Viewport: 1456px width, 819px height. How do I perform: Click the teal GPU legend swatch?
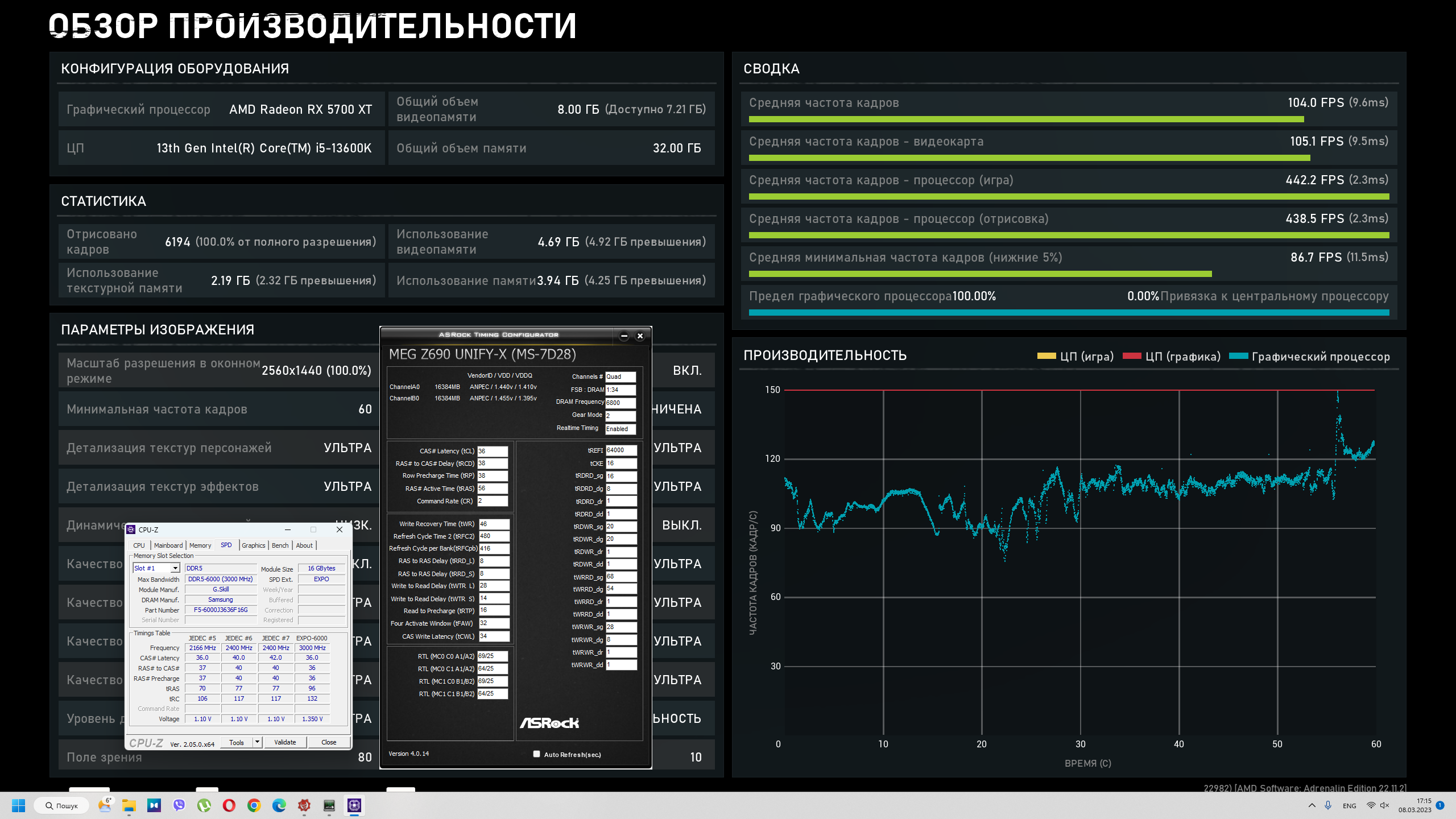coord(1239,356)
